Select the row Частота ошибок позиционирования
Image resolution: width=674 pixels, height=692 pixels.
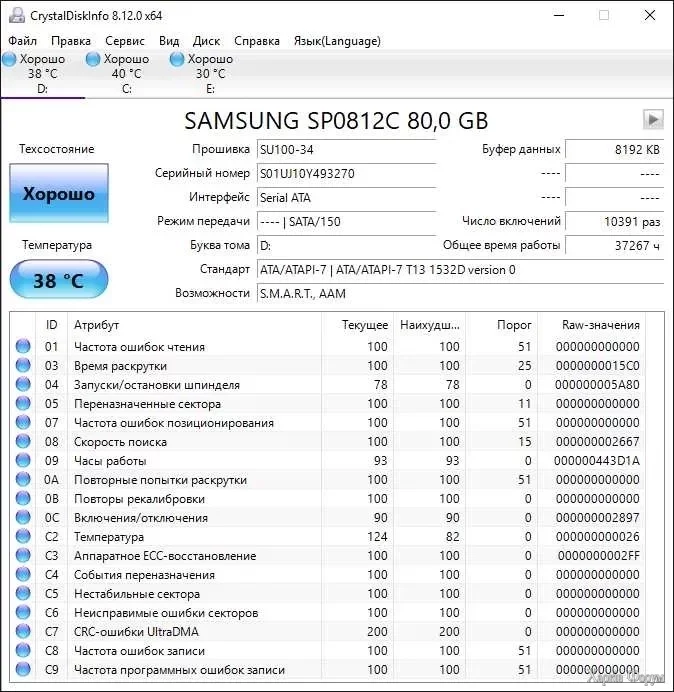328,422
